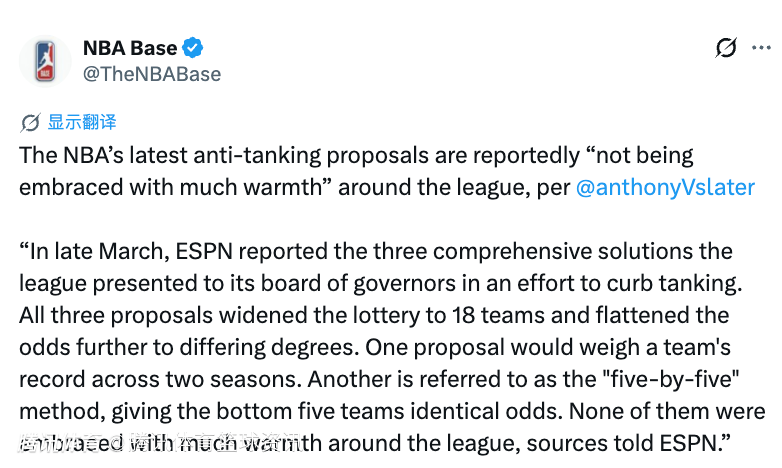Open the NBA Base display name
782x468 pixels.
point(130,47)
